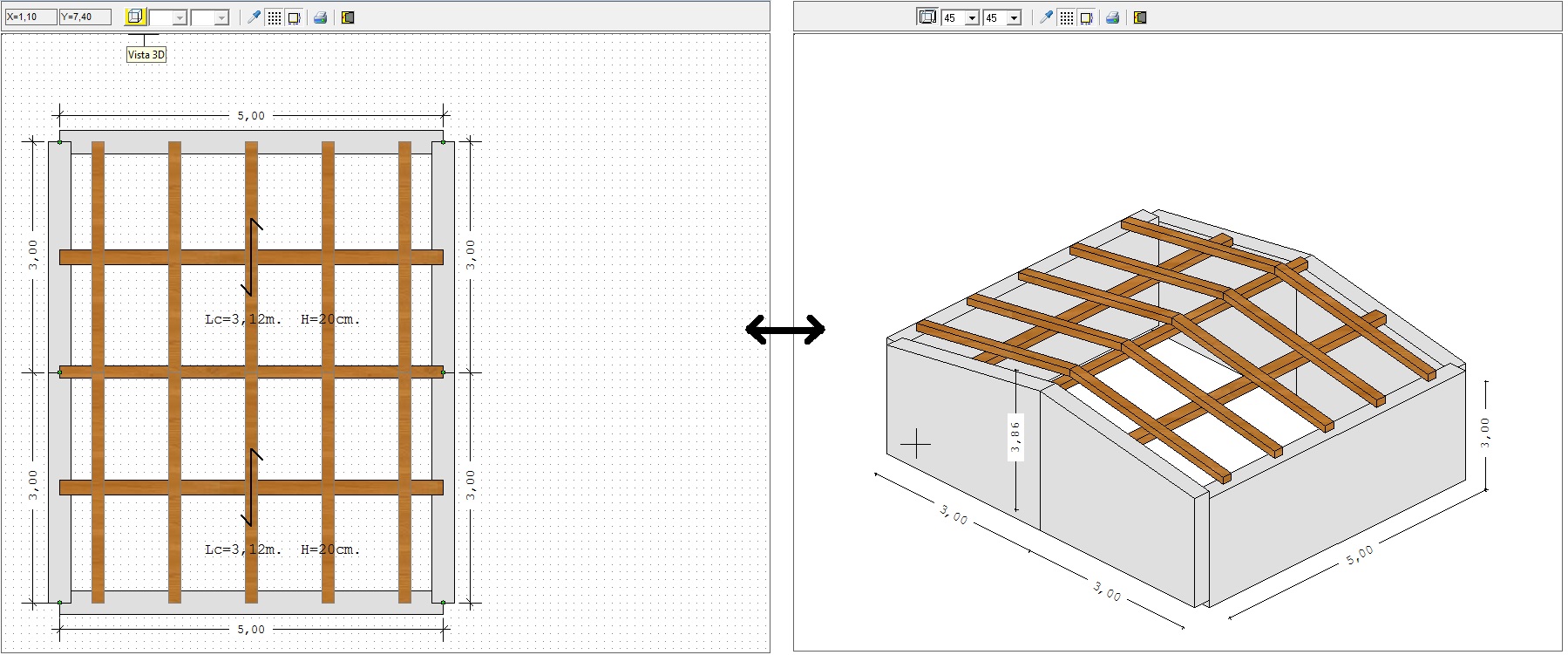Viewport: 1568px width, 655px height.
Task: Click the X=1,10 coordinate field
Action: 31,17
